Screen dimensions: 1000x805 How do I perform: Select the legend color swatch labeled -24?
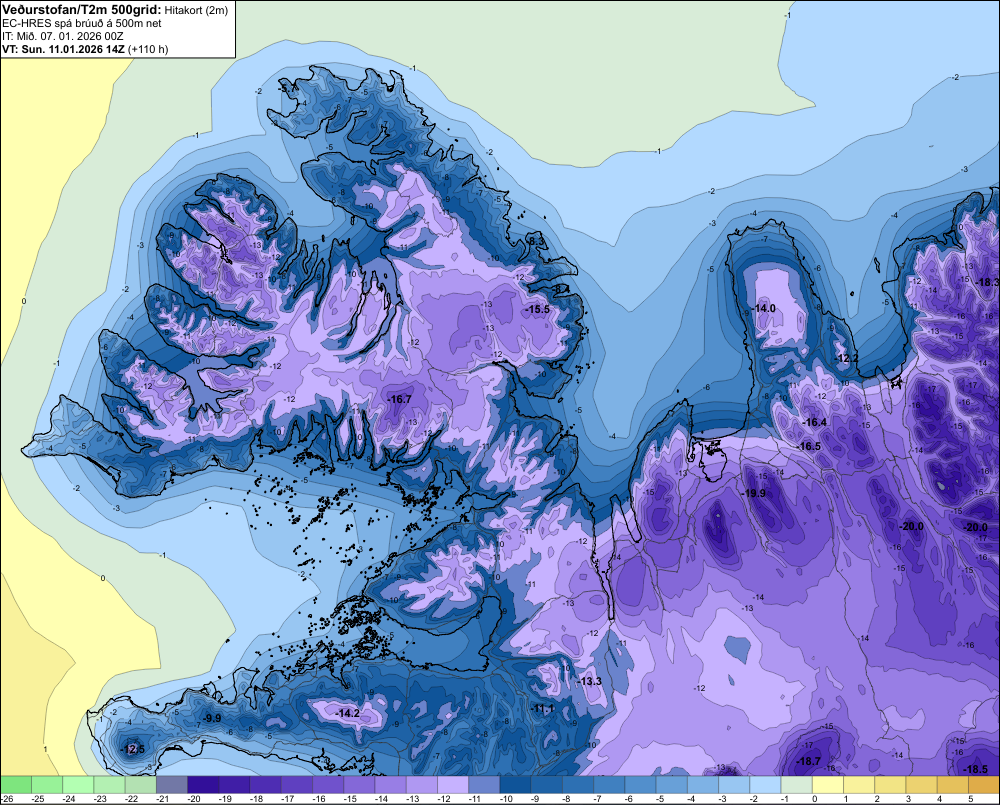[x=78, y=785]
